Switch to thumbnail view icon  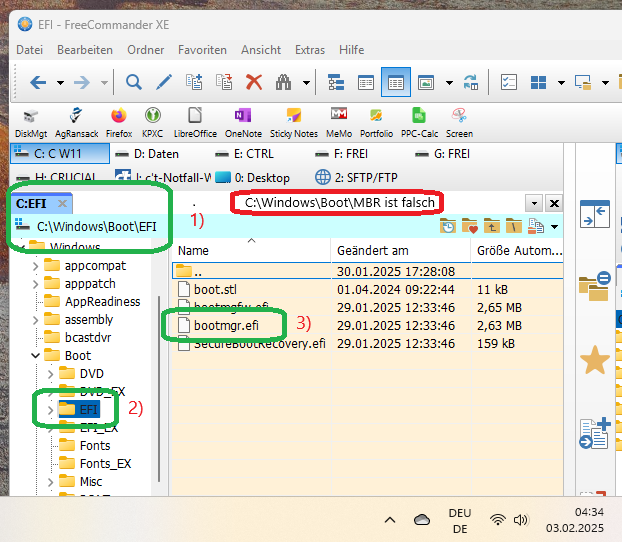tap(426, 83)
